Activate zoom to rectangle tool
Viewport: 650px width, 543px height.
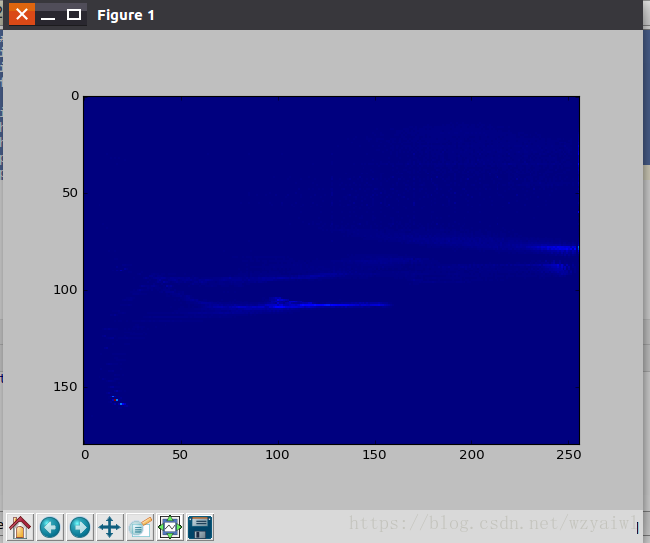[140, 527]
